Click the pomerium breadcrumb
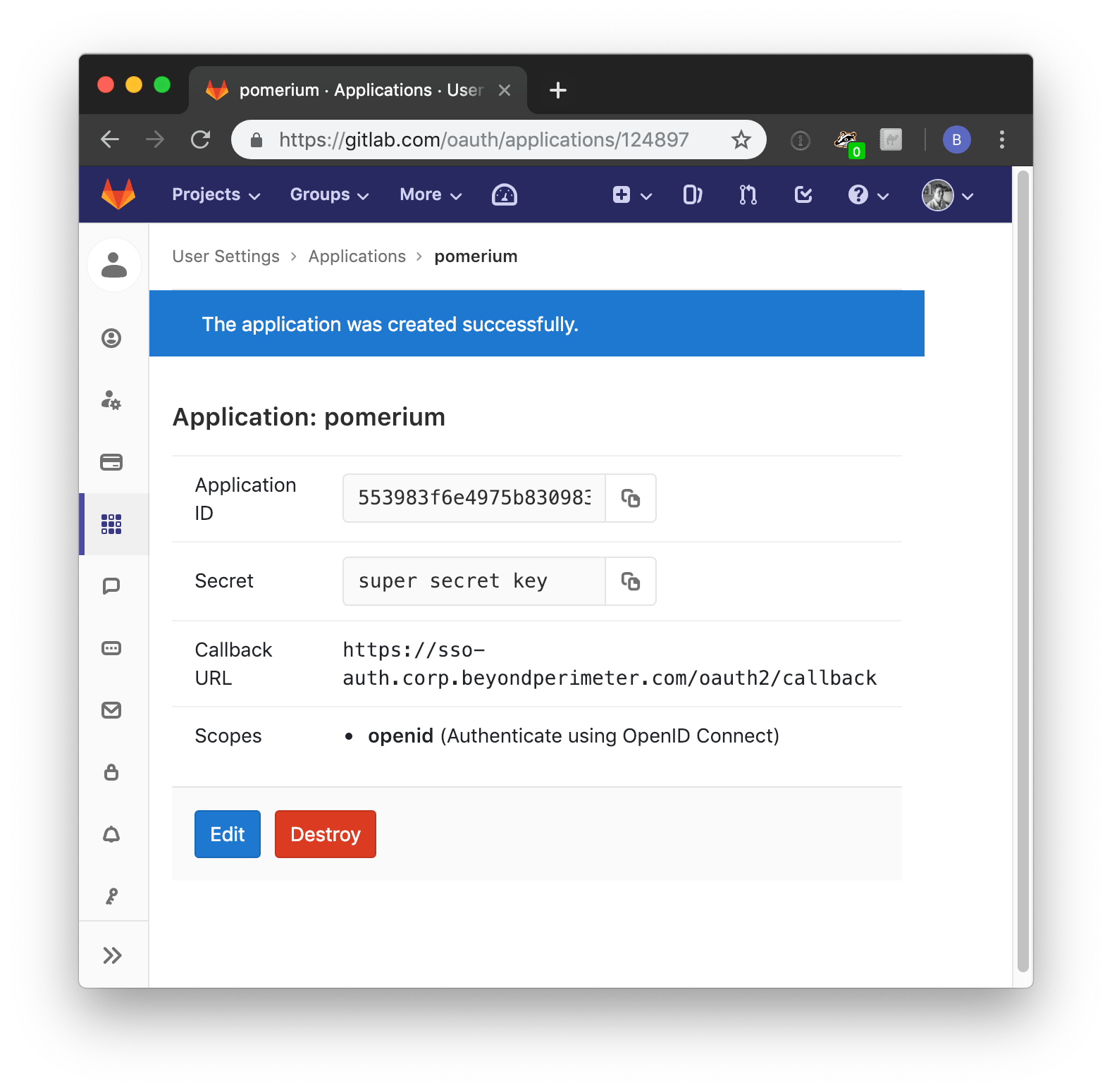Viewport: 1112px width, 1092px height. click(476, 256)
